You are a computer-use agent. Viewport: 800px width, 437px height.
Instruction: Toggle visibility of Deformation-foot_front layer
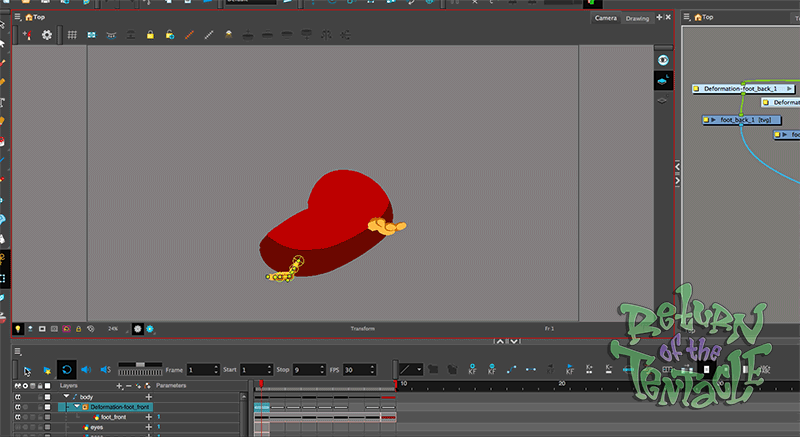click(18, 407)
